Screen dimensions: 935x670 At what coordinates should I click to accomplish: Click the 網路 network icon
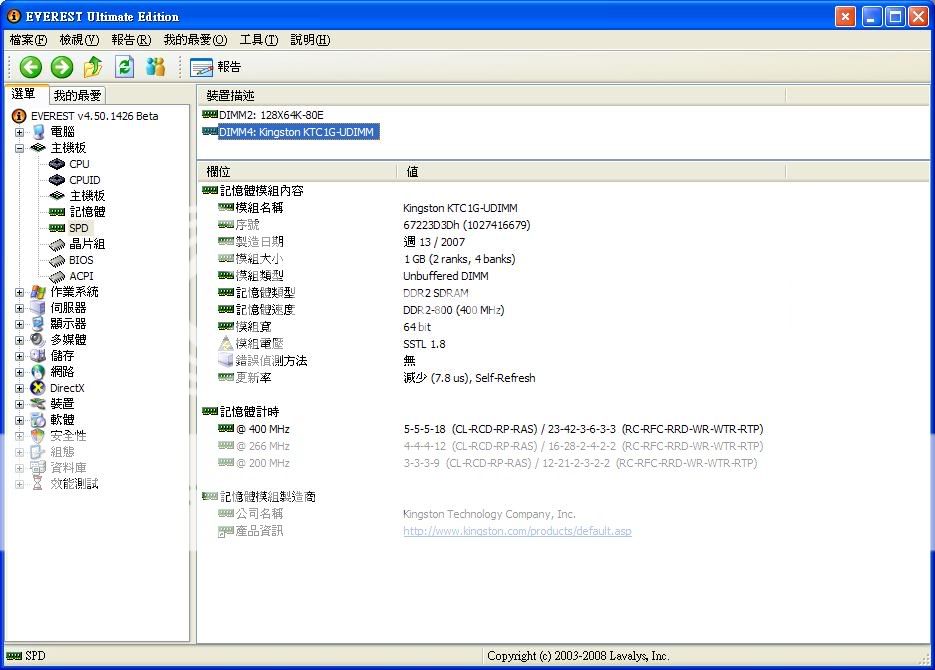[x=38, y=372]
